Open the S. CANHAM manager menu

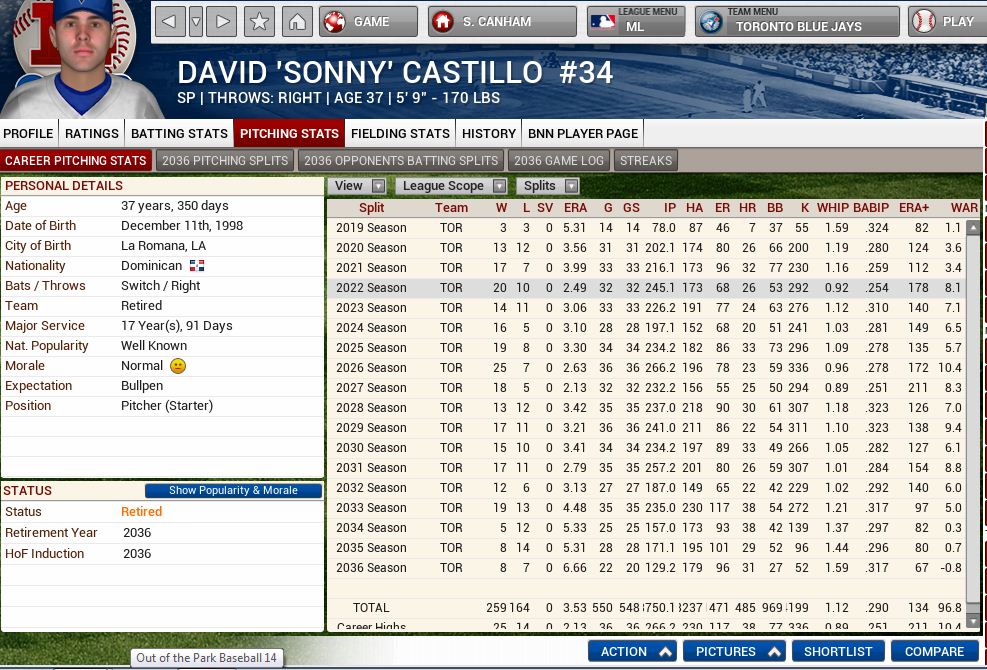(502, 21)
